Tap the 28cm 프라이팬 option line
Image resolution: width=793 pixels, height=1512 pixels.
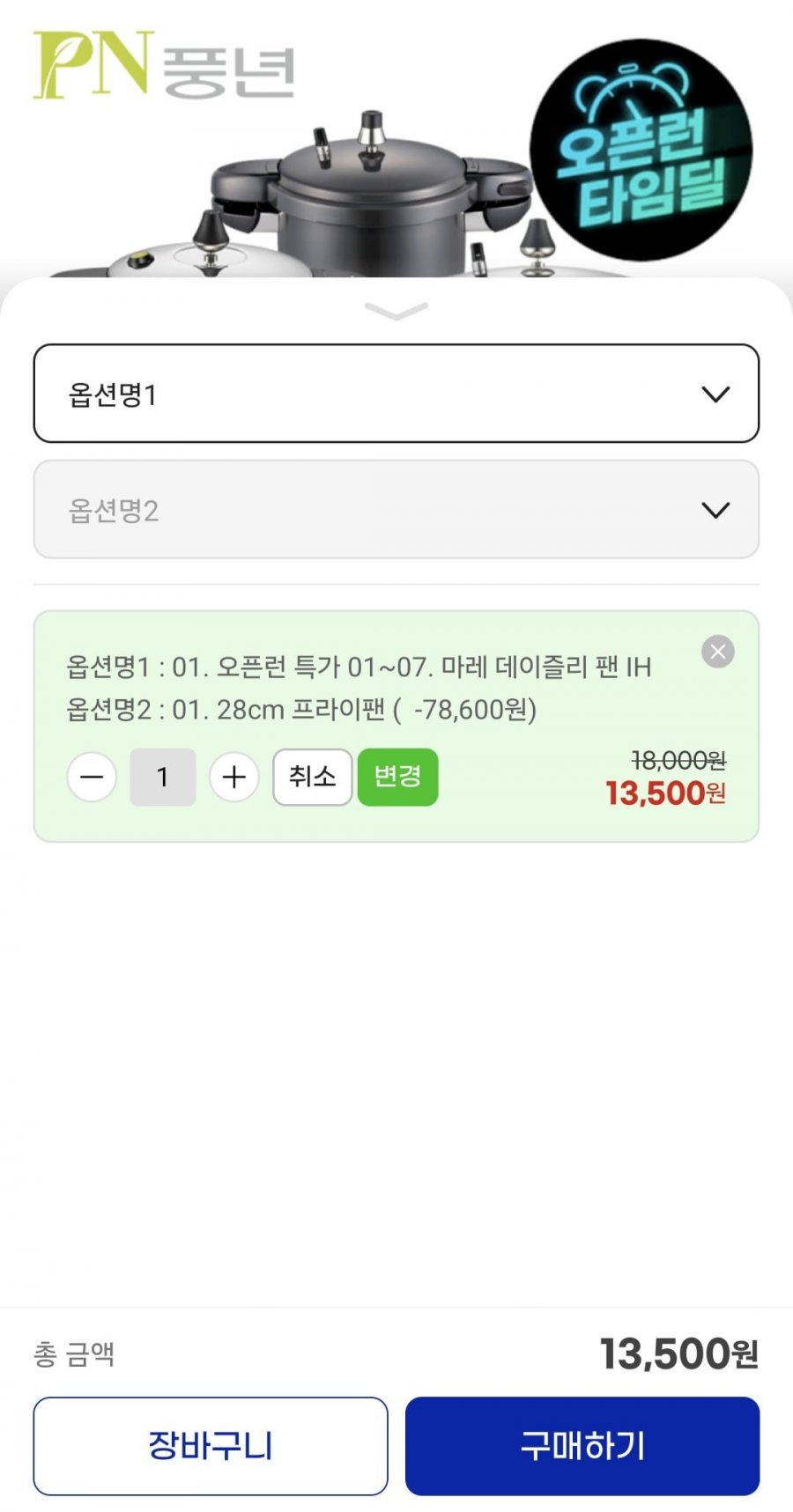click(301, 710)
